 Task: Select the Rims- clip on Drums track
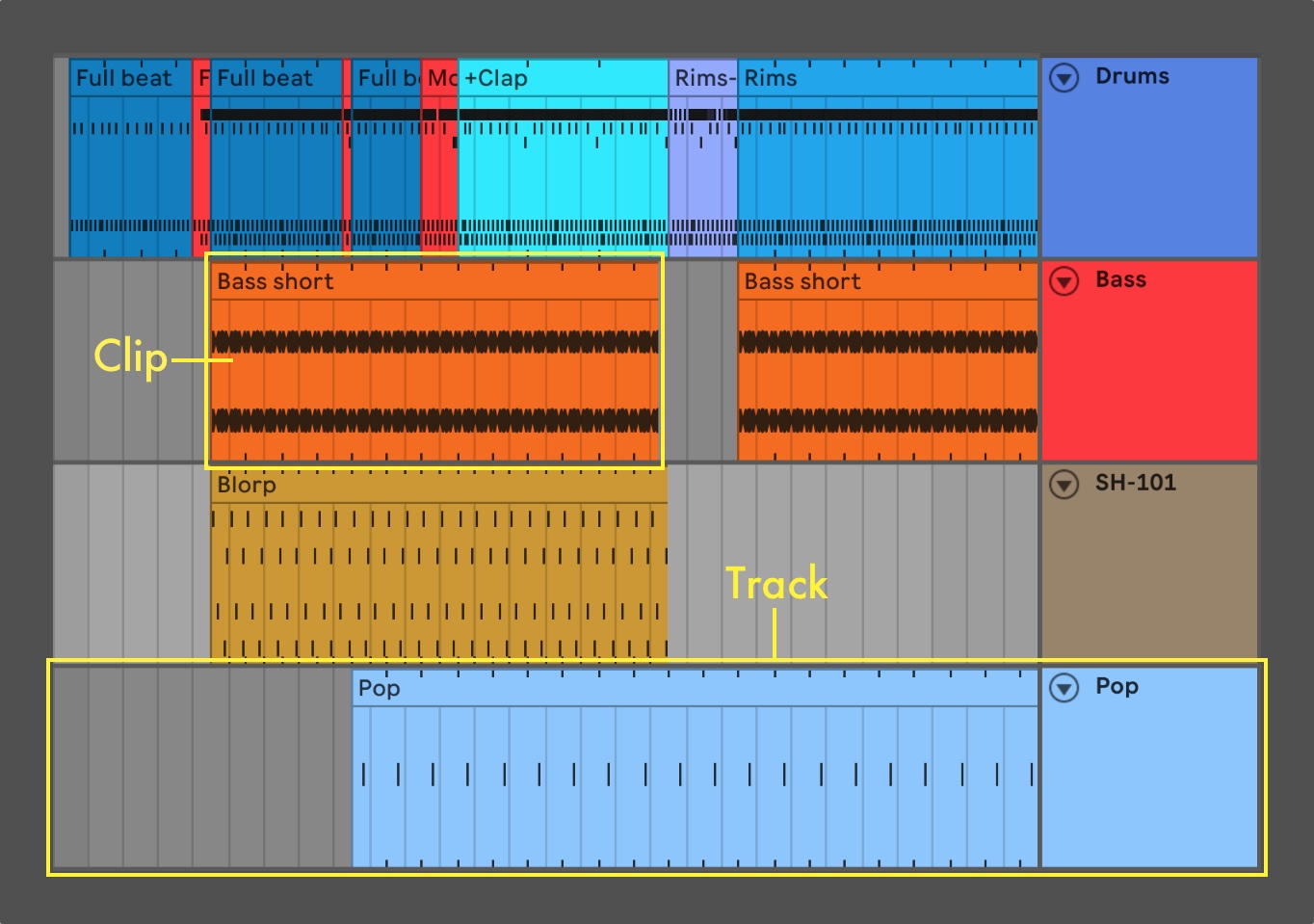(x=703, y=158)
